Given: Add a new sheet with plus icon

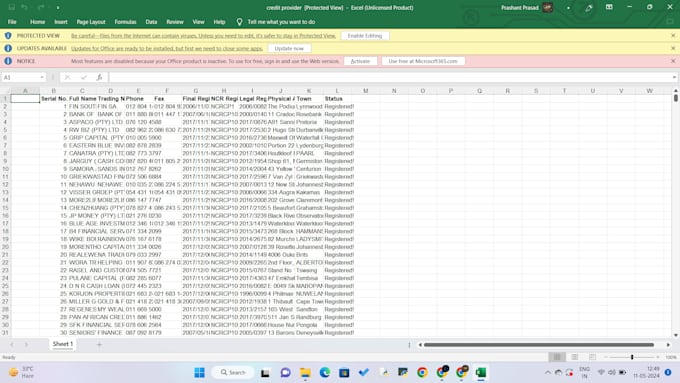Looking at the screenshot, I should 99,344.
